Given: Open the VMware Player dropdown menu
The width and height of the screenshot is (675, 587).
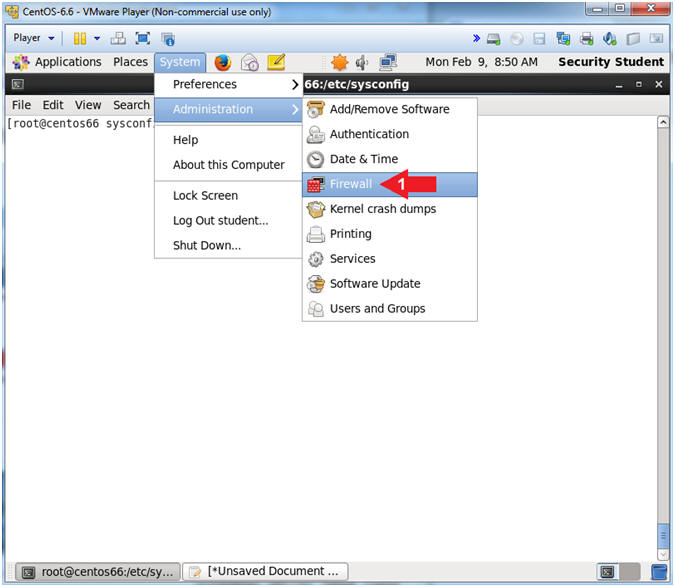Looking at the screenshot, I should pos(34,38).
